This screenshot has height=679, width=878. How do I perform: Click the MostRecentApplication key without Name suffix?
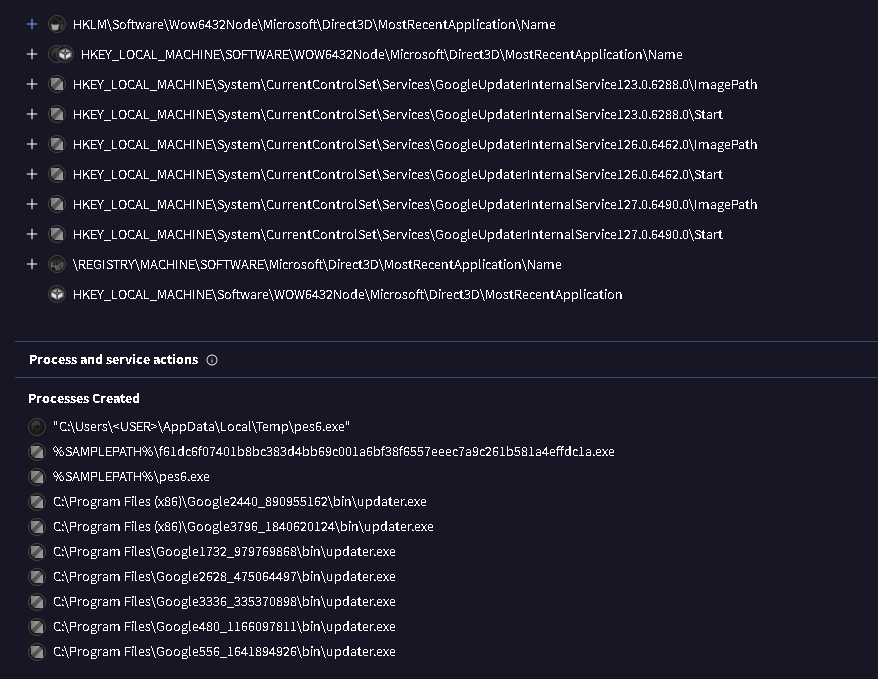347,295
